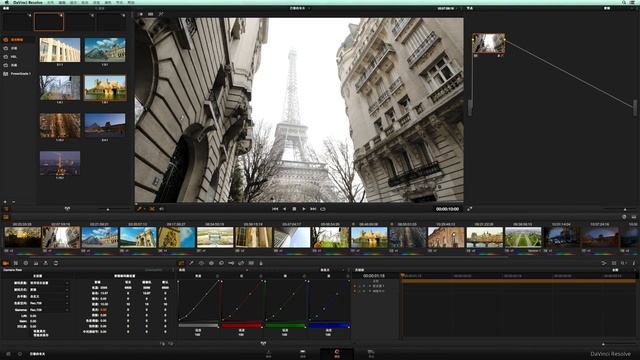The height and width of the screenshot is (360, 640).
Task: Open the third Camera Raw dropdown row
Action: click(x=49, y=296)
